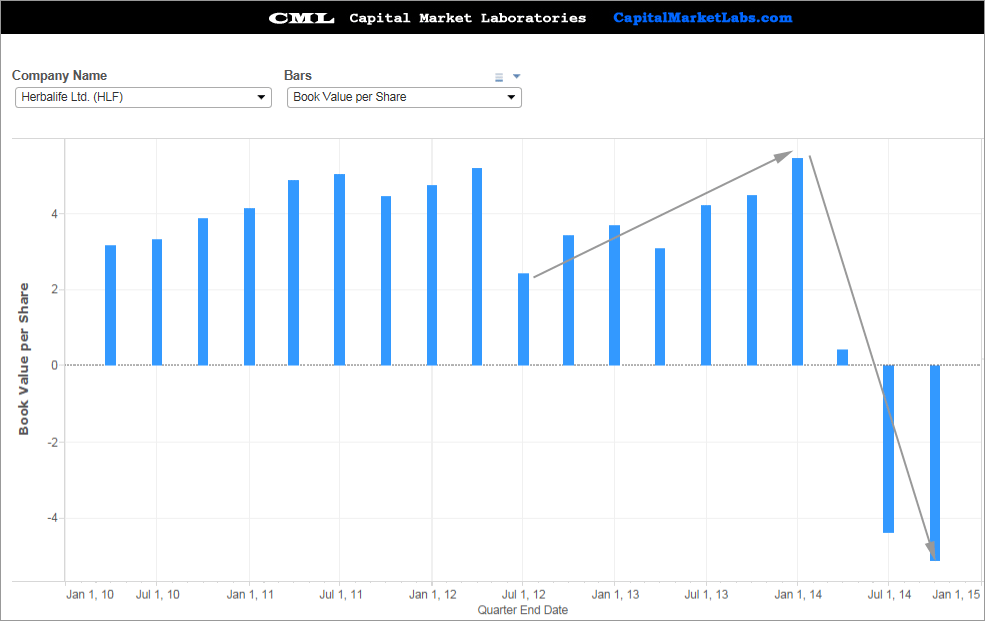Select the bar at Jul 1, 11

coord(339,270)
